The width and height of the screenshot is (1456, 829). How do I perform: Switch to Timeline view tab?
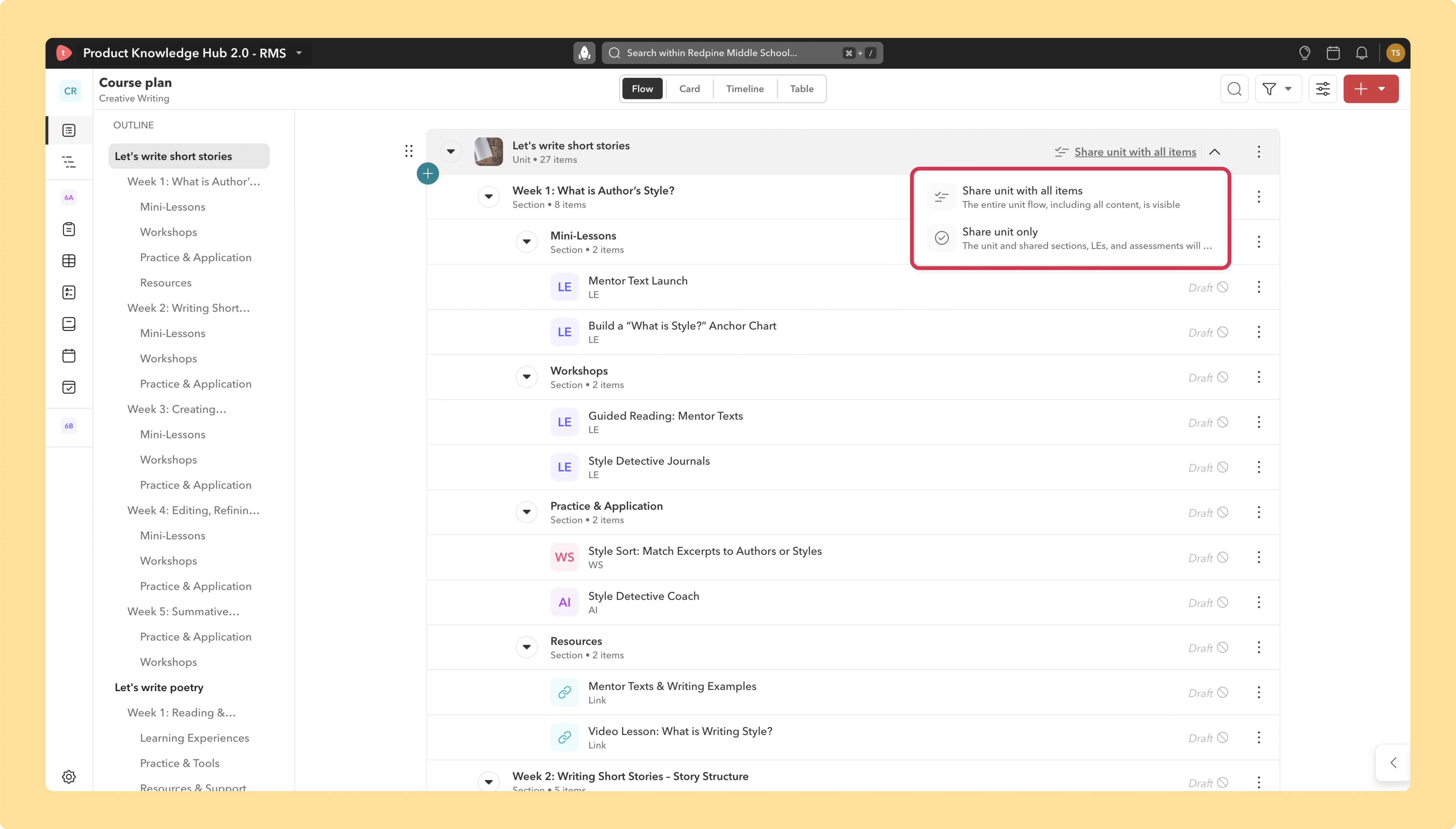click(x=745, y=89)
